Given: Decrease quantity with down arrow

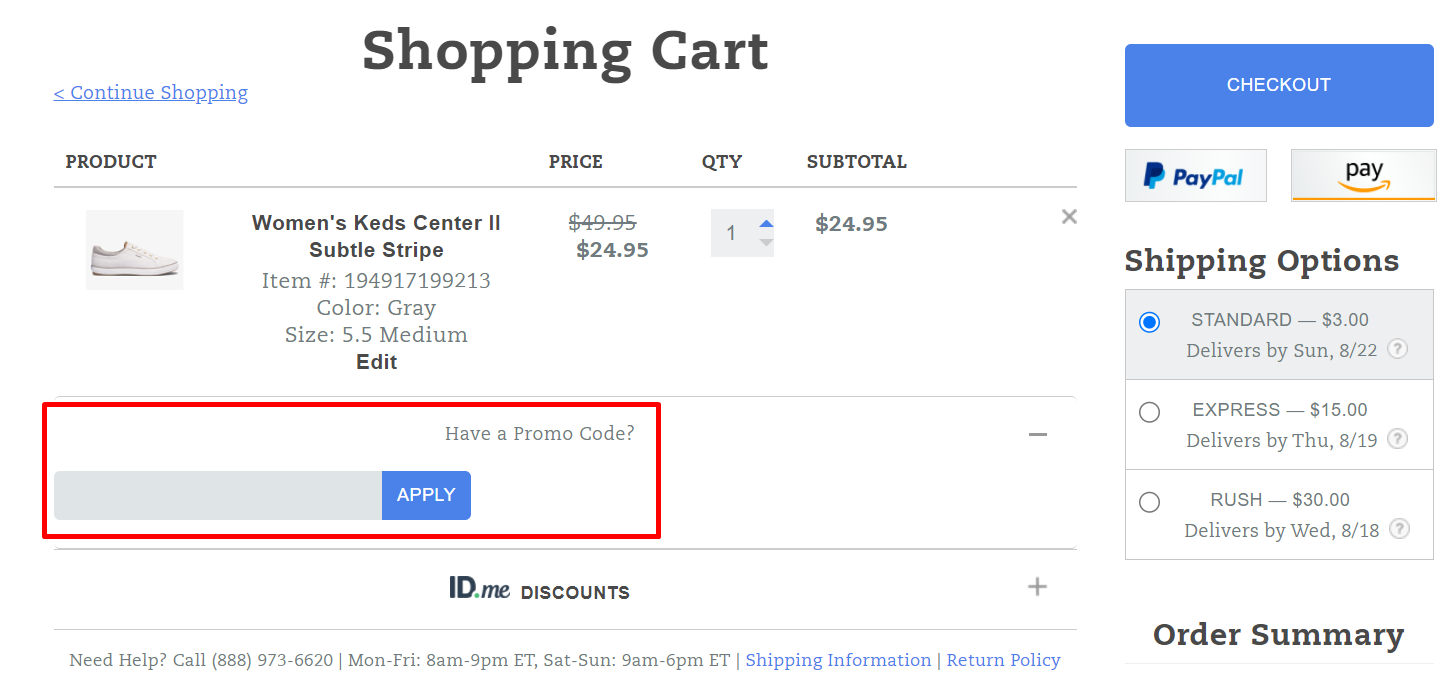Looking at the screenshot, I should pos(766,243).
